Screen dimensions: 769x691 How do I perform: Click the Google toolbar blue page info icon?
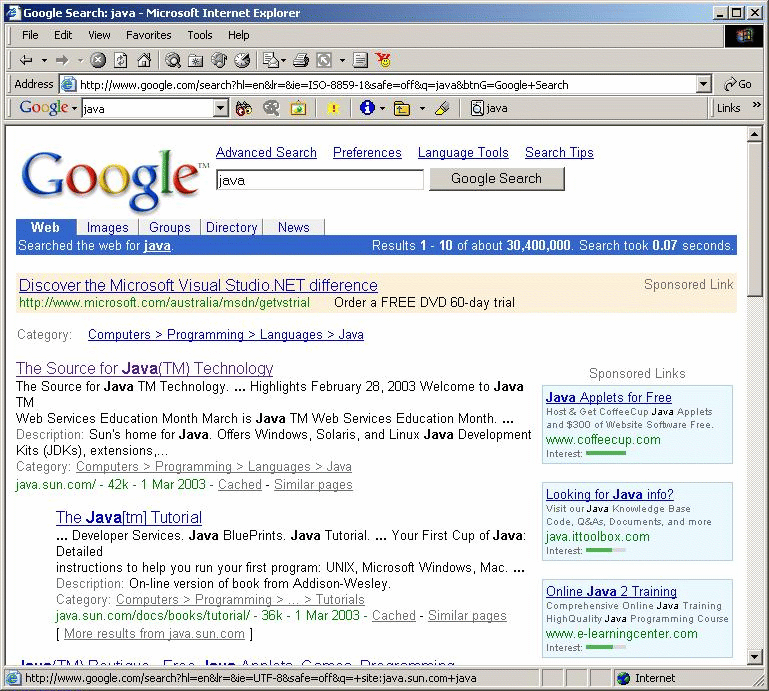(x=367, y=108)
